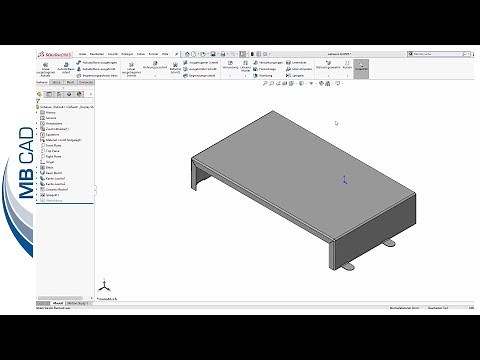The width and height of the screenshot is (480, 360).
Task: Expand the Kante-Lasche1 feature node
Action: pyautogui.click(x=37, y=178)
